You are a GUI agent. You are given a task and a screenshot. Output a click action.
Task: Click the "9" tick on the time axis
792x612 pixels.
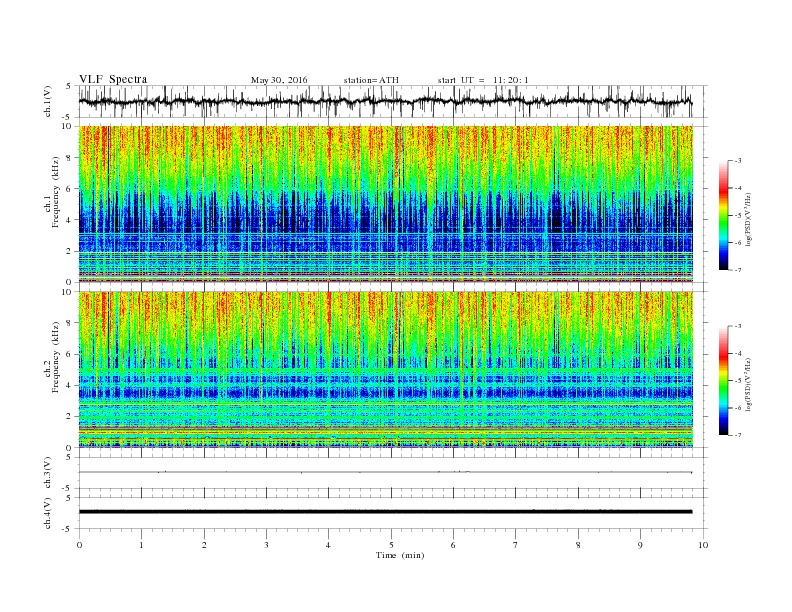point(640,545)
